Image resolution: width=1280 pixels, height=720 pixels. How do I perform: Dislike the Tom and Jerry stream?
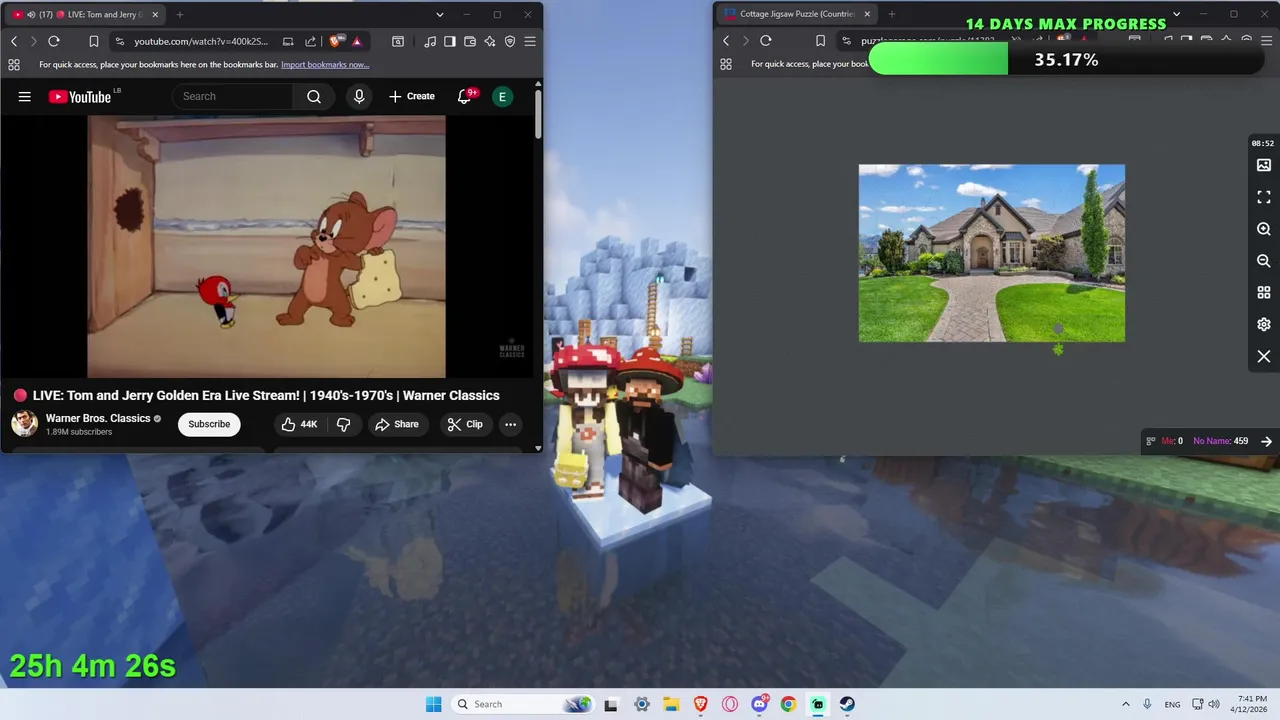[343, 424]
